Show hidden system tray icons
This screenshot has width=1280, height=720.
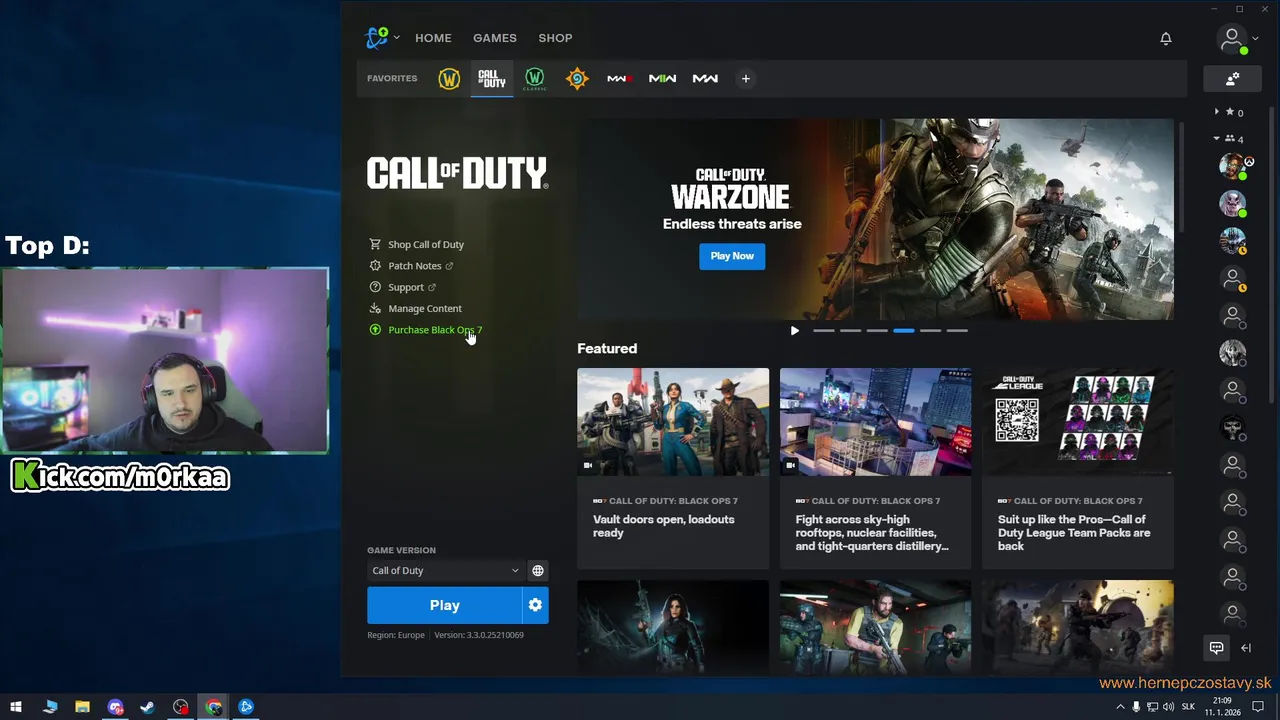(1120, 707)
